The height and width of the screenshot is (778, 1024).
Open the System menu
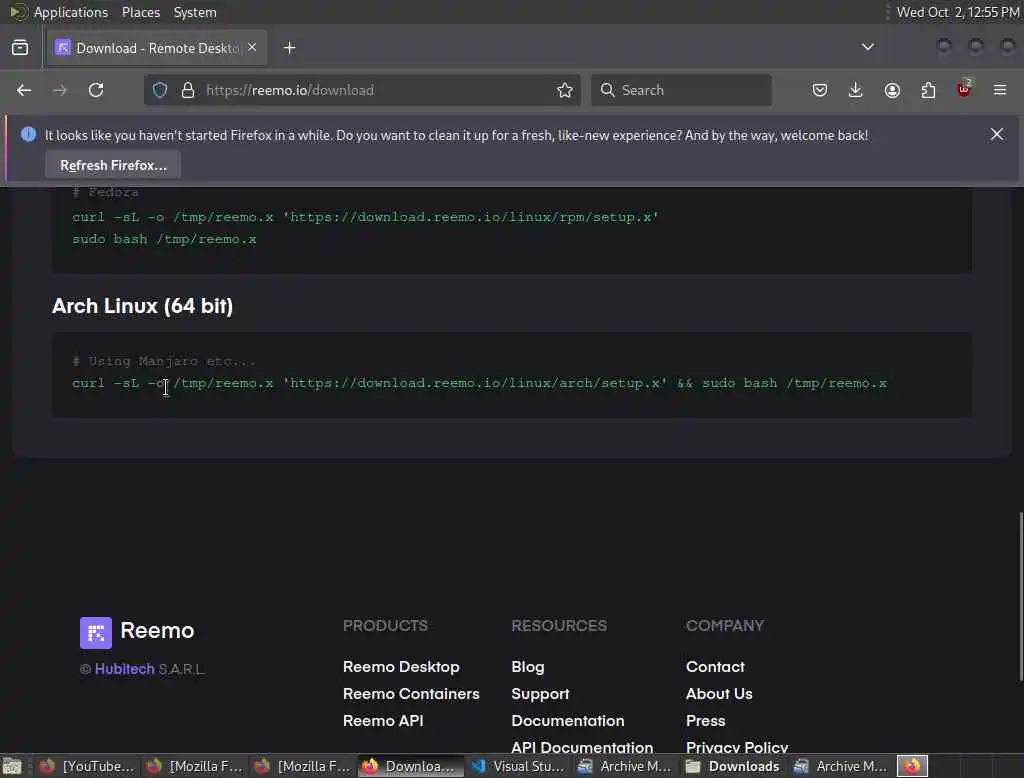(195, 12)
